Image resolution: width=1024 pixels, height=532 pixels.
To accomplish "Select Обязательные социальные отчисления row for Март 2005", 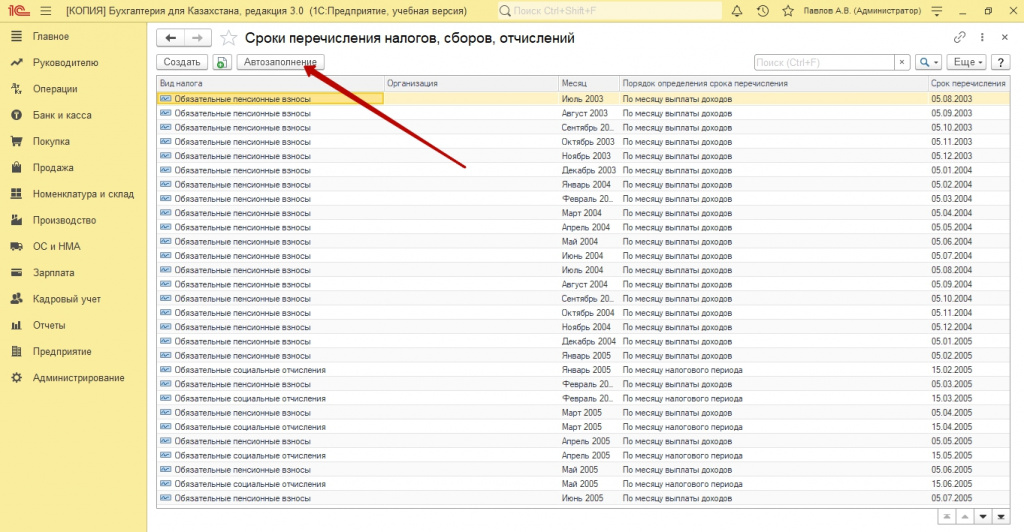I will [x=583, y=427].
